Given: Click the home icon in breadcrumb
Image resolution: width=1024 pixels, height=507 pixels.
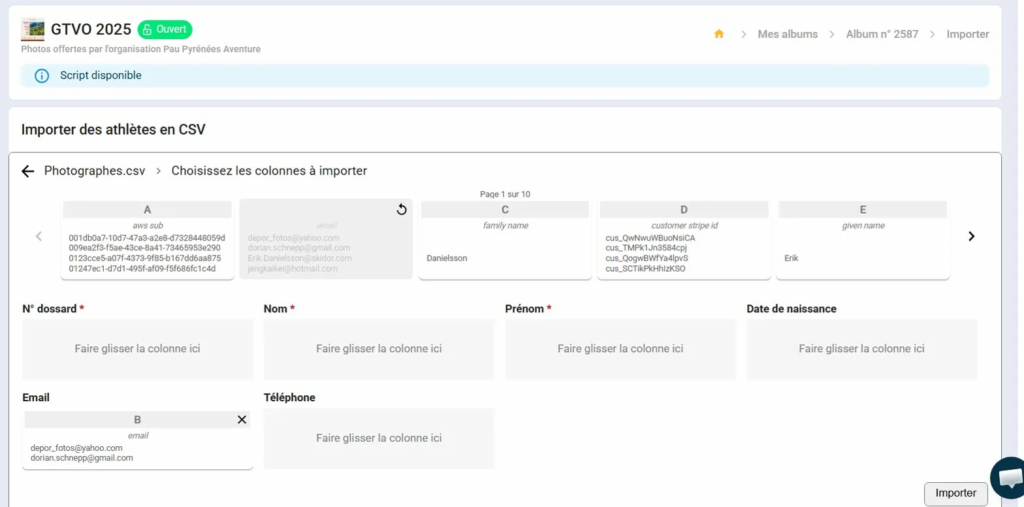Looking at the screenshot, I should pyautogui.click(x=718, y=34).
